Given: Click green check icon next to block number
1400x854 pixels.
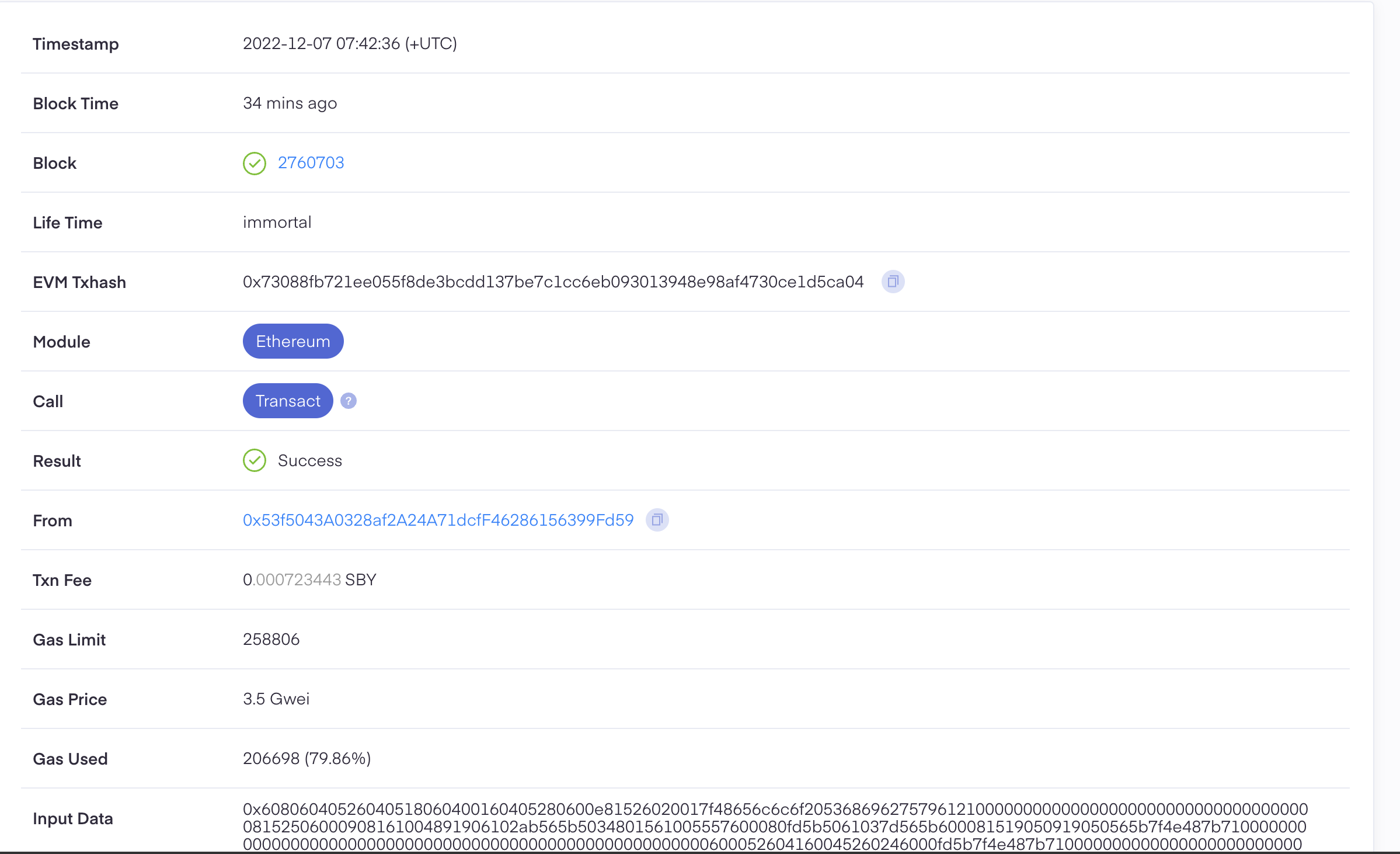Looking at the screenshot, I should pyautogui.click(x=255, y=164).
